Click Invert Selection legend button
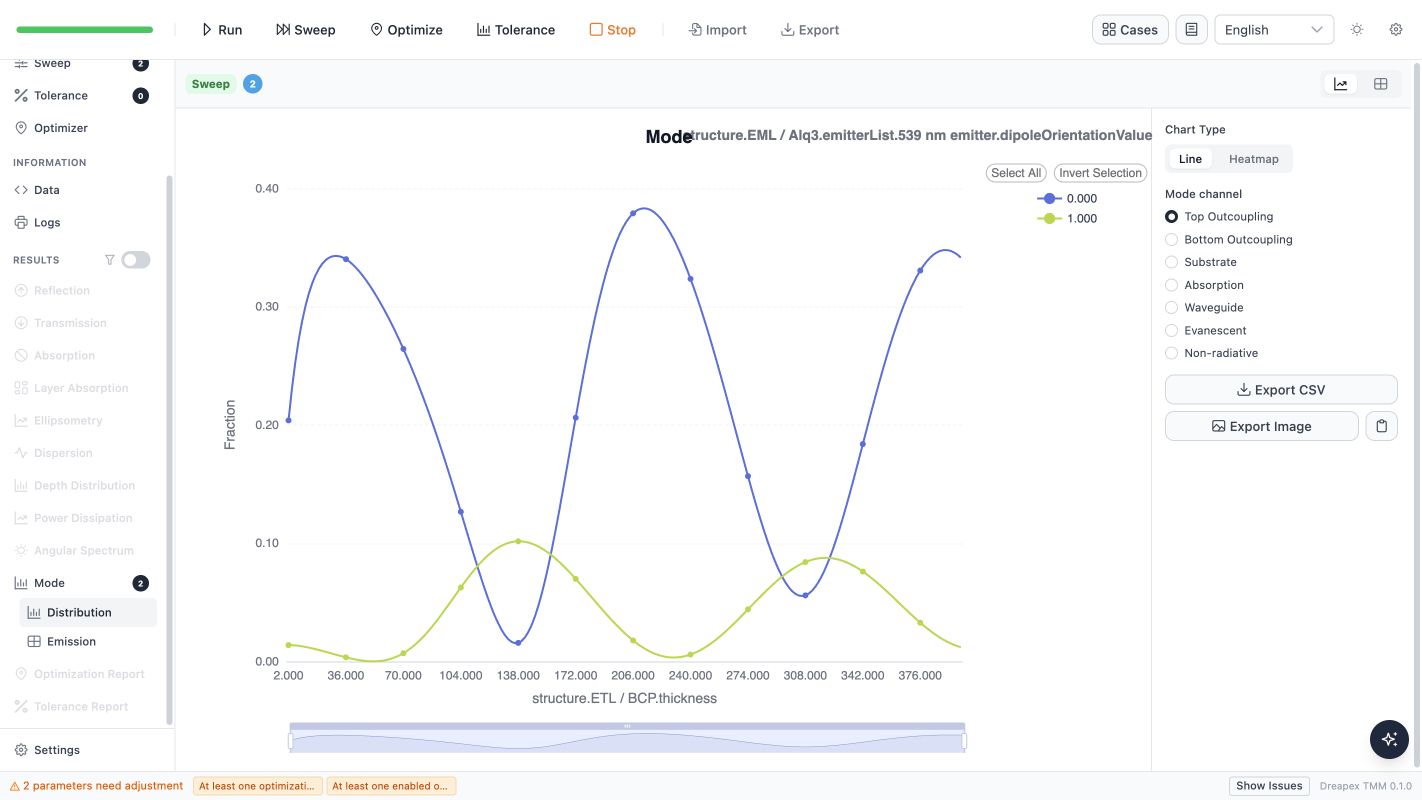The image size is (1422, 800). point(1100,173)
